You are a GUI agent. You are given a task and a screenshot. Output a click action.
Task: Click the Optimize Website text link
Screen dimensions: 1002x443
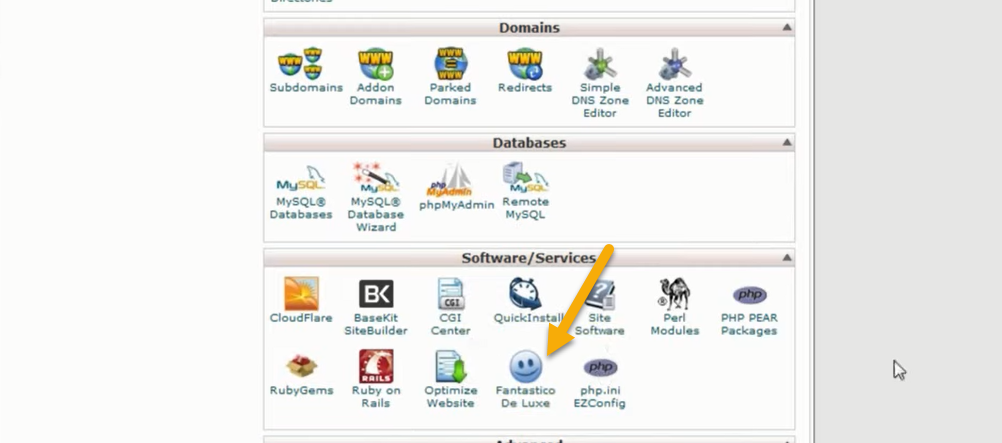pos(451,397)
